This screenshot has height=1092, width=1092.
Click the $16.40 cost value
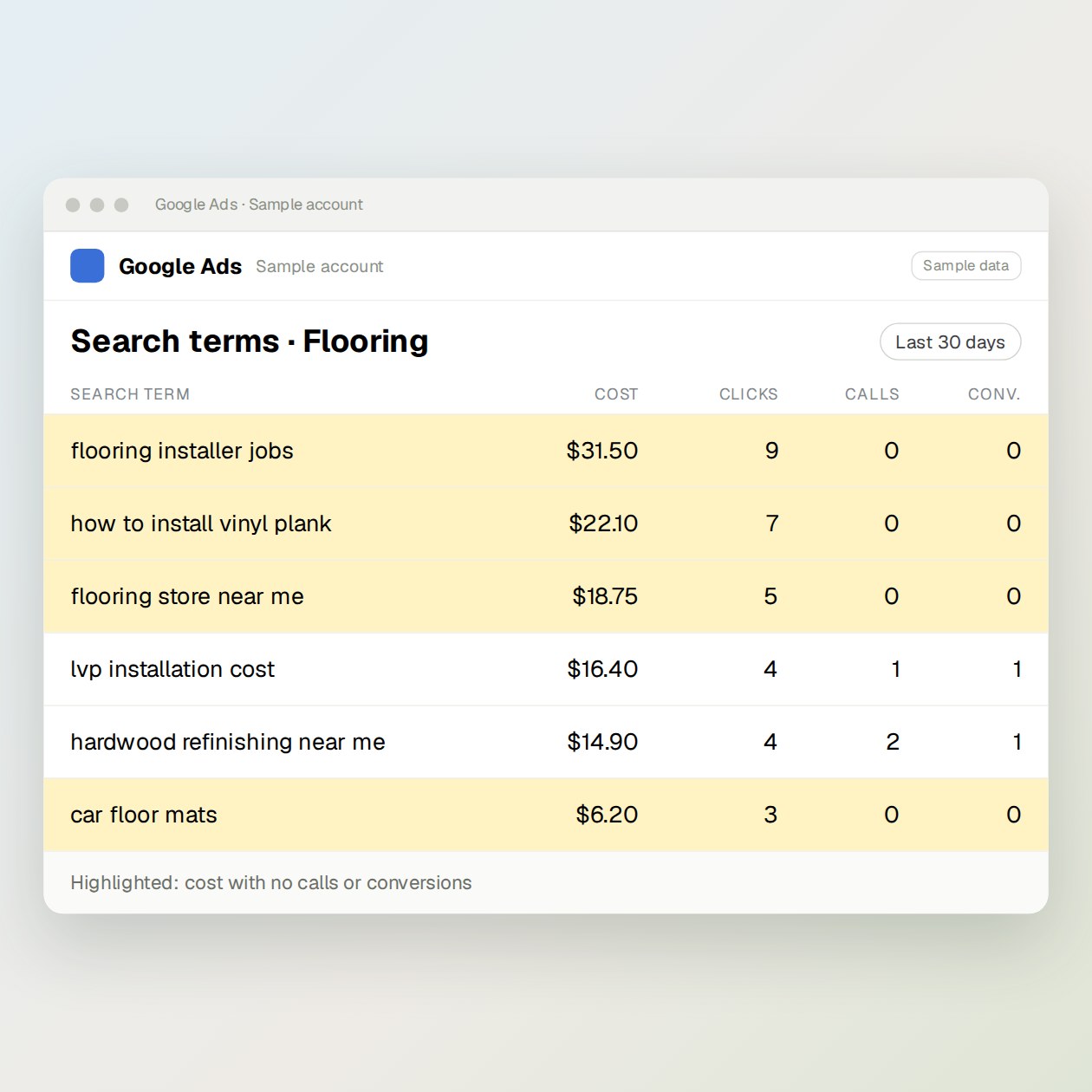[x=602, y=669]
